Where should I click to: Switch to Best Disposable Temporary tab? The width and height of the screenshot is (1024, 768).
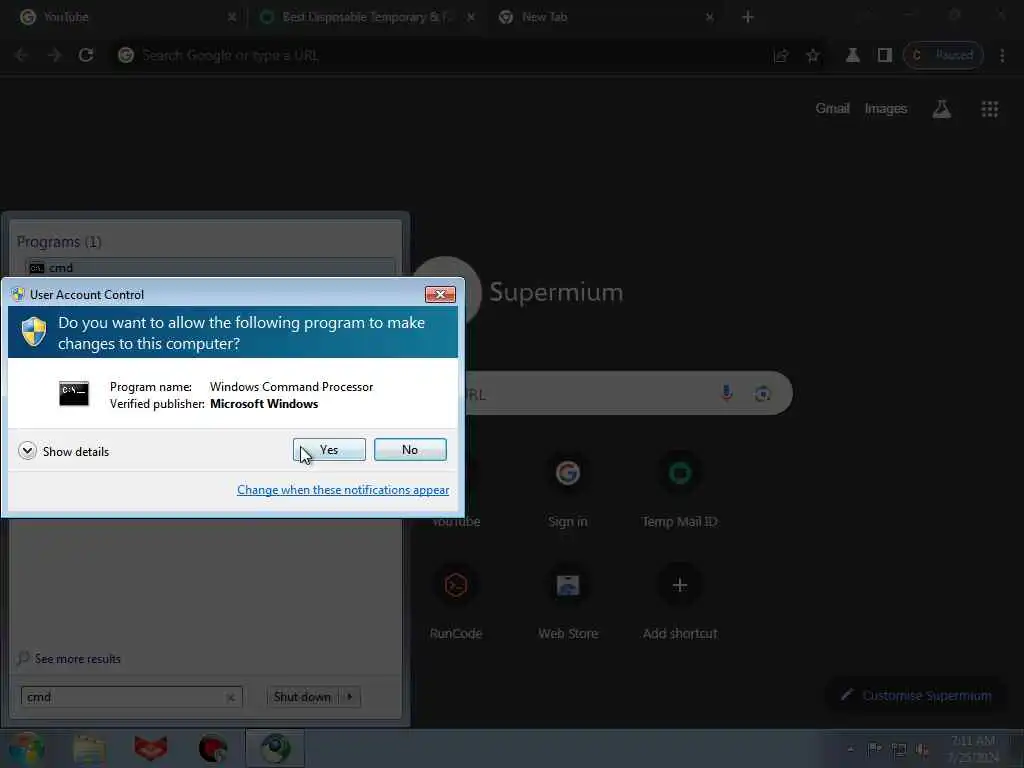(x=366, y=17)
